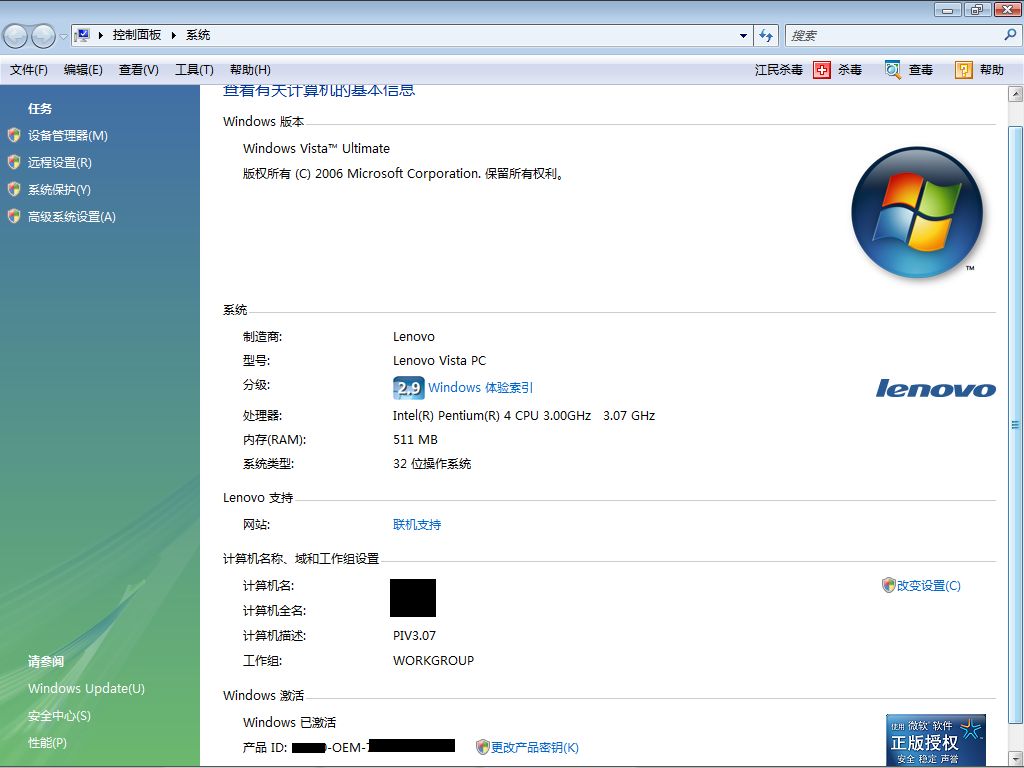Click the shield icon beside 设备管理器

click(x=14, y=135)
